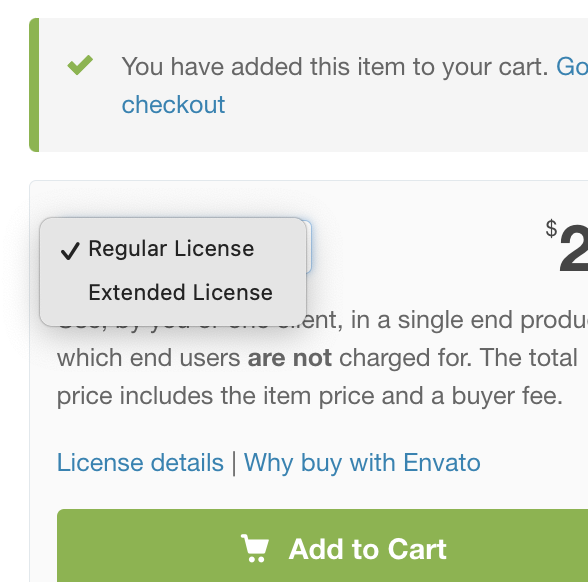This screenshot has width=588, height=582.
Task: Click the large bold price figure
Action: (573, 248)
